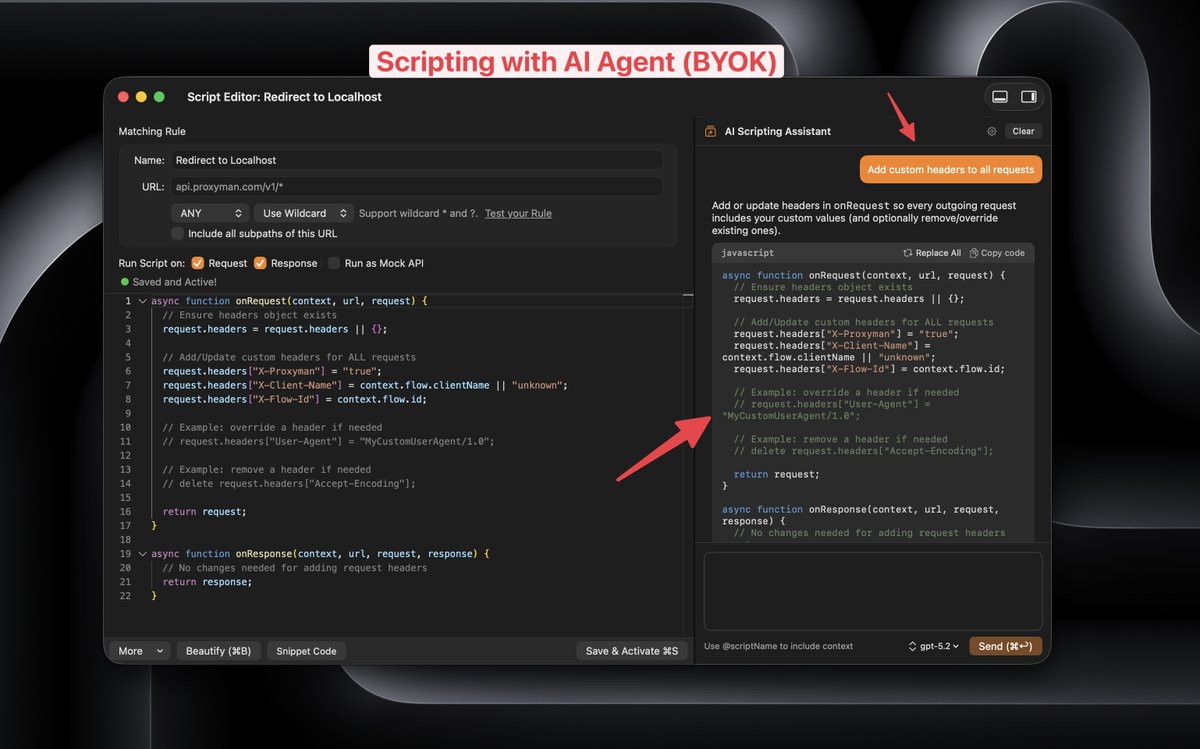Edit the rule Name field

416,160
